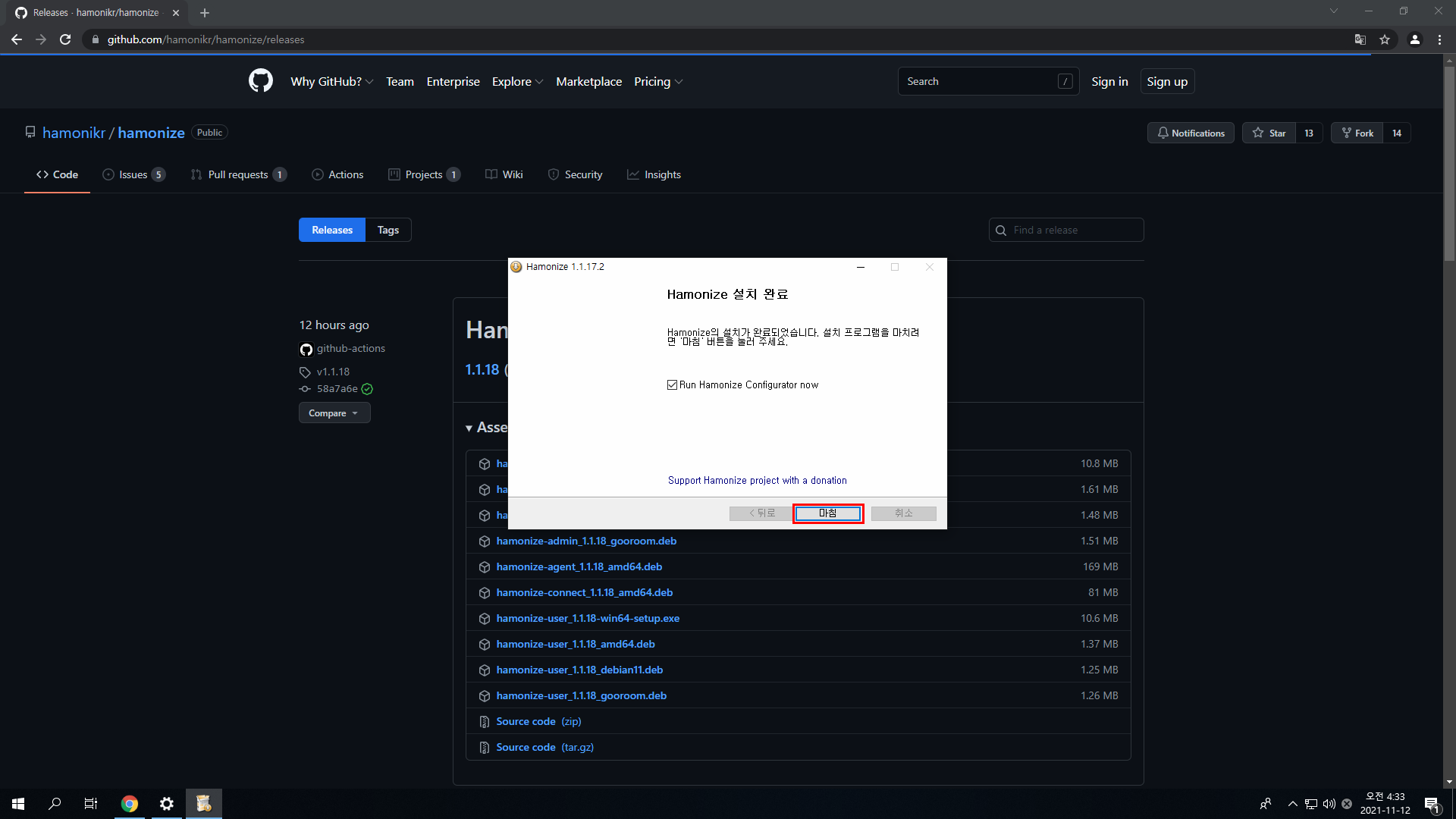Screen dimensions: 1456x819
Task: Click the Chrome taskbar icon
Action: pos(130,804)
